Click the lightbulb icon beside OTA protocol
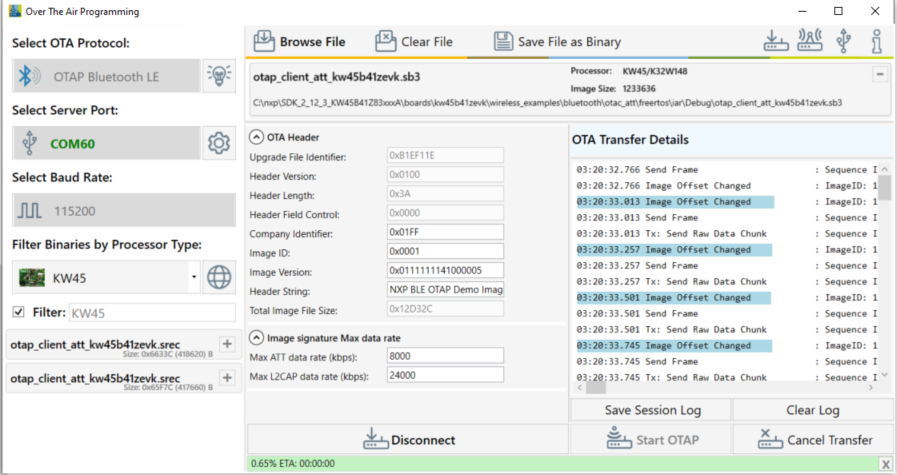Viewport: 897px width, 475px height. tap(218, 76)
